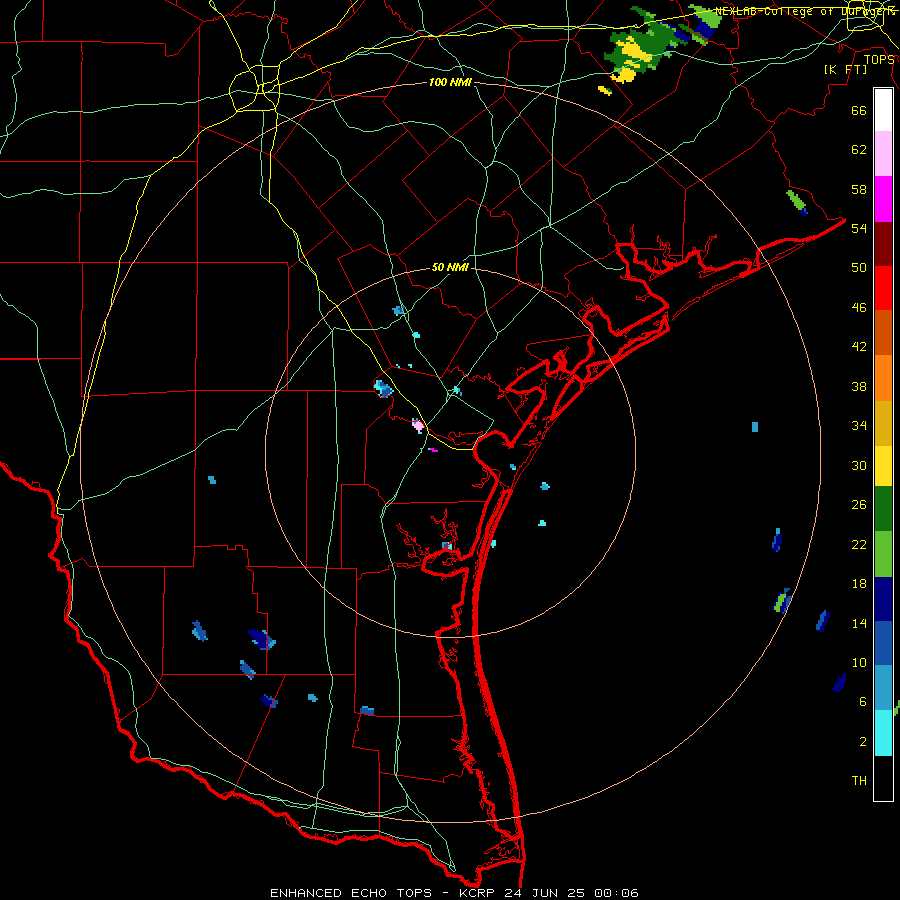Click the "34" value on the scale

(859, 426)
